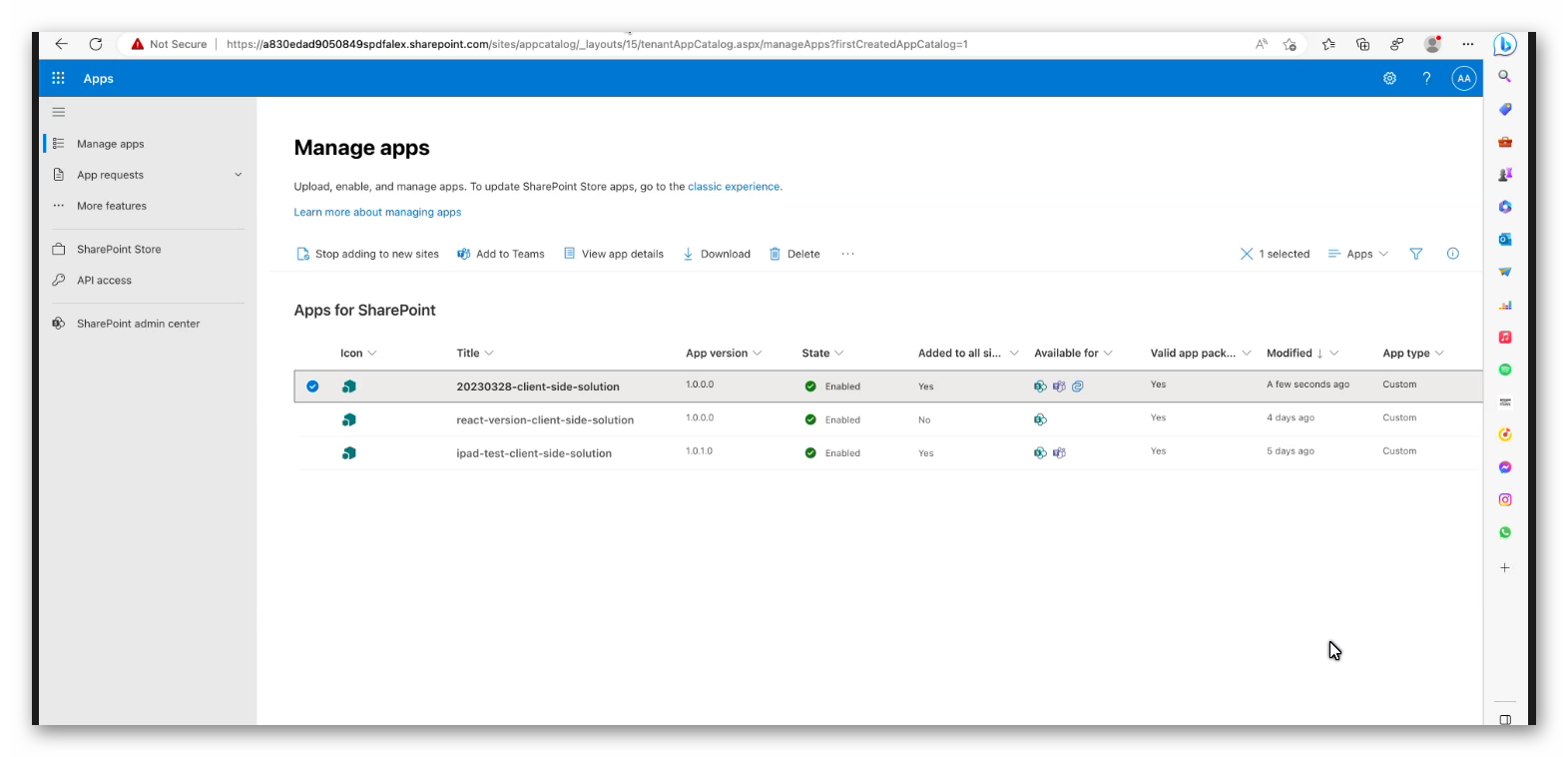
Task: Expand the App requests section
Action: click(238, 175)
